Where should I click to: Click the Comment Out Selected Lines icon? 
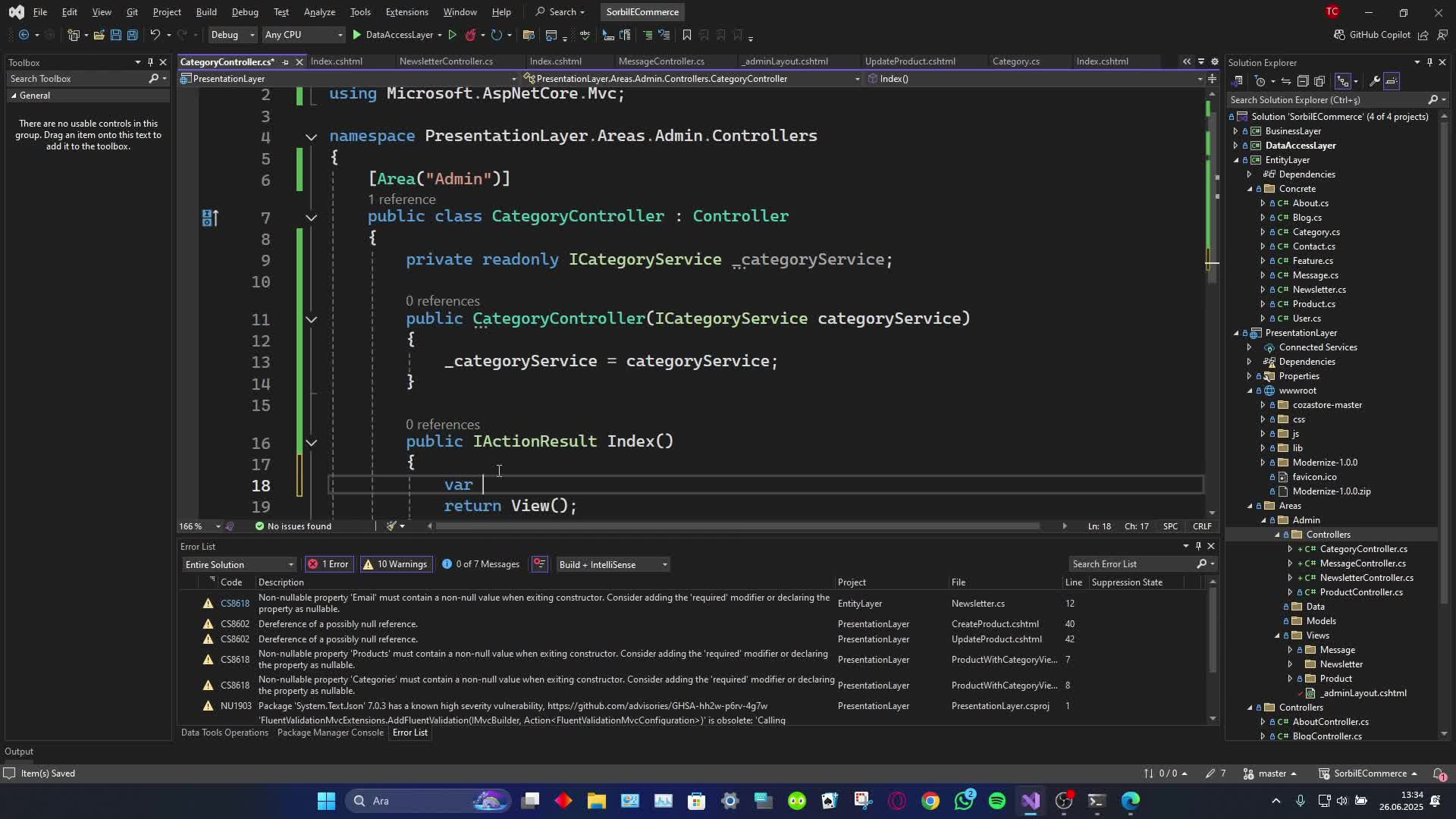click(647, 35)
